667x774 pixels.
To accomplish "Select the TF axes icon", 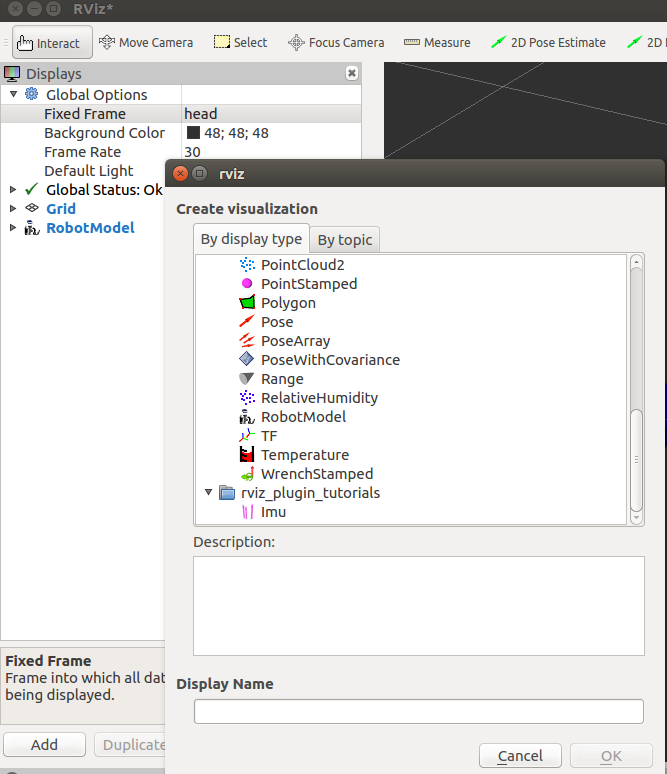I will tap(247, 435).
